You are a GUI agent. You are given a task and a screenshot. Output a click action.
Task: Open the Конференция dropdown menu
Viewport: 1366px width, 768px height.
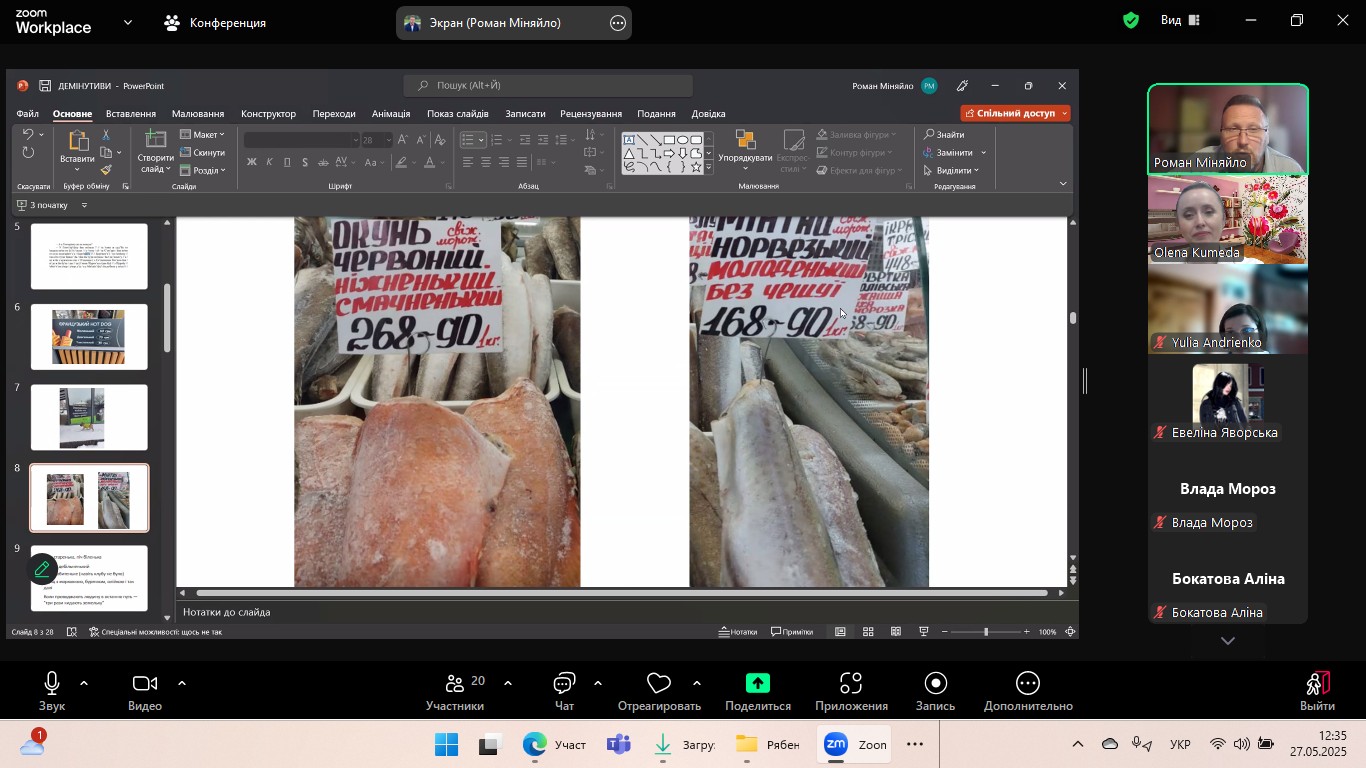[216, 23]
